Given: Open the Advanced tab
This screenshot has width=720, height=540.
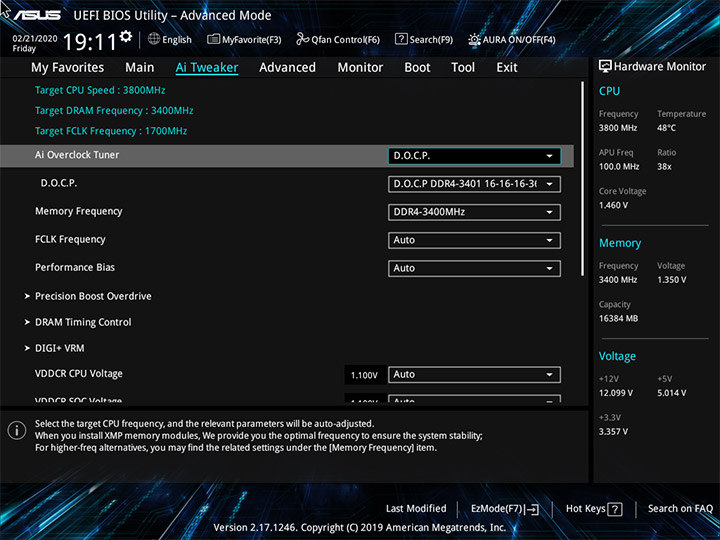Looking at the screenshot, I should click(x=287, y=68).
